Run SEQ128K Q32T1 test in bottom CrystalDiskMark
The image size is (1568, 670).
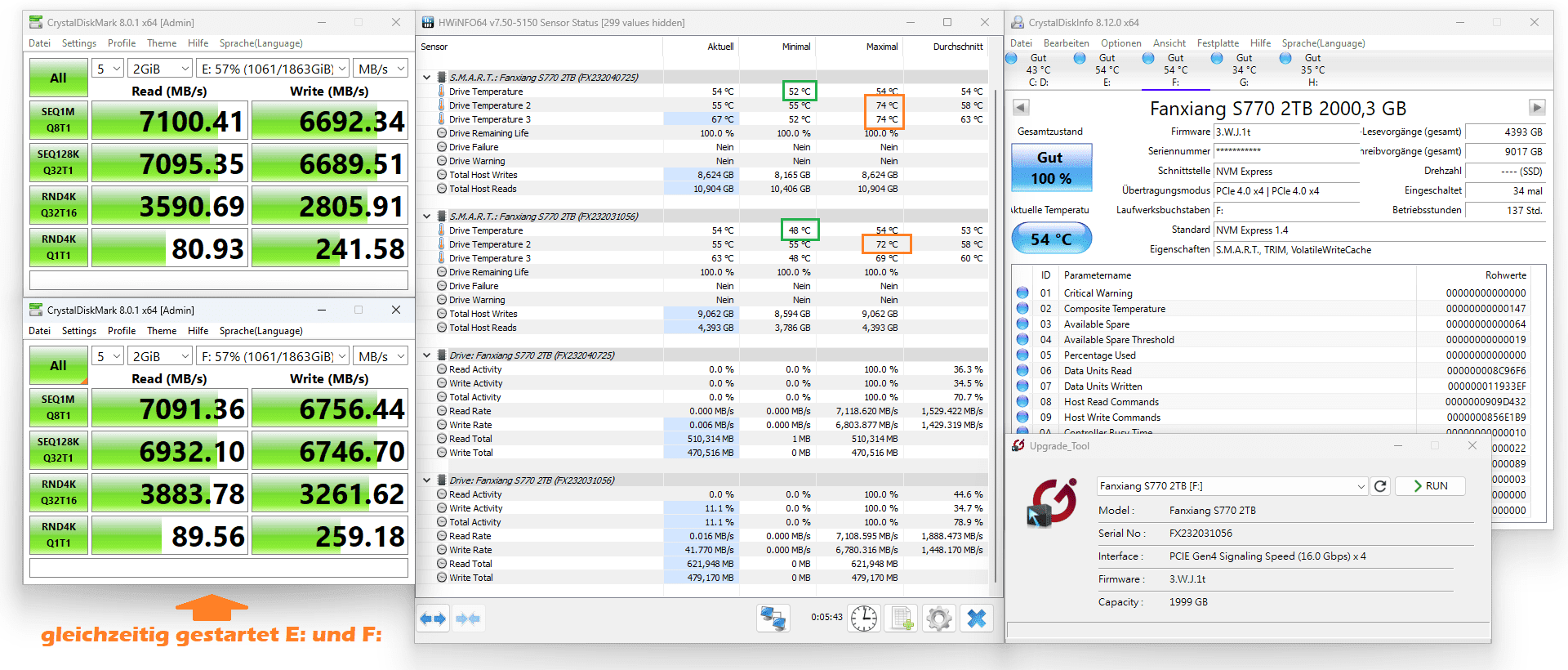coord(58,450)
